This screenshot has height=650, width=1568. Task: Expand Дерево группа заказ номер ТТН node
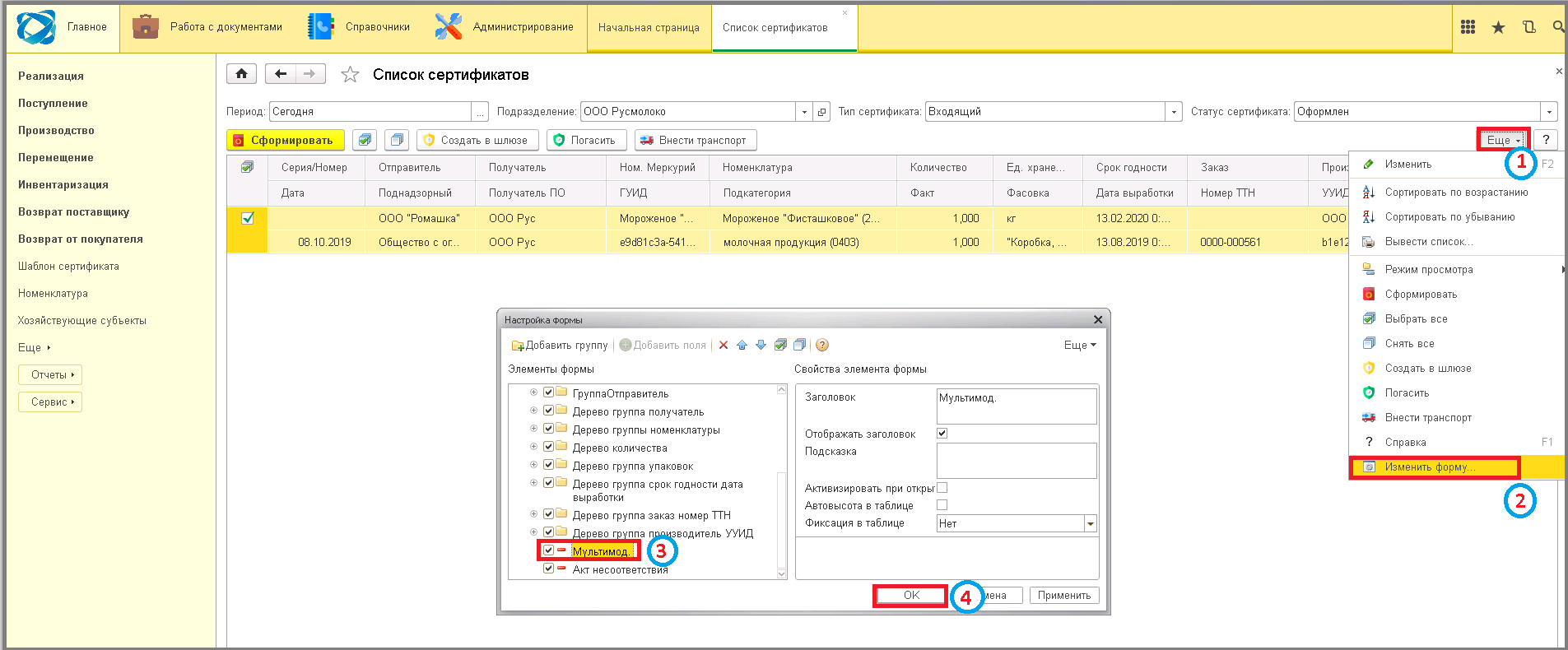[x=533, y=514]
